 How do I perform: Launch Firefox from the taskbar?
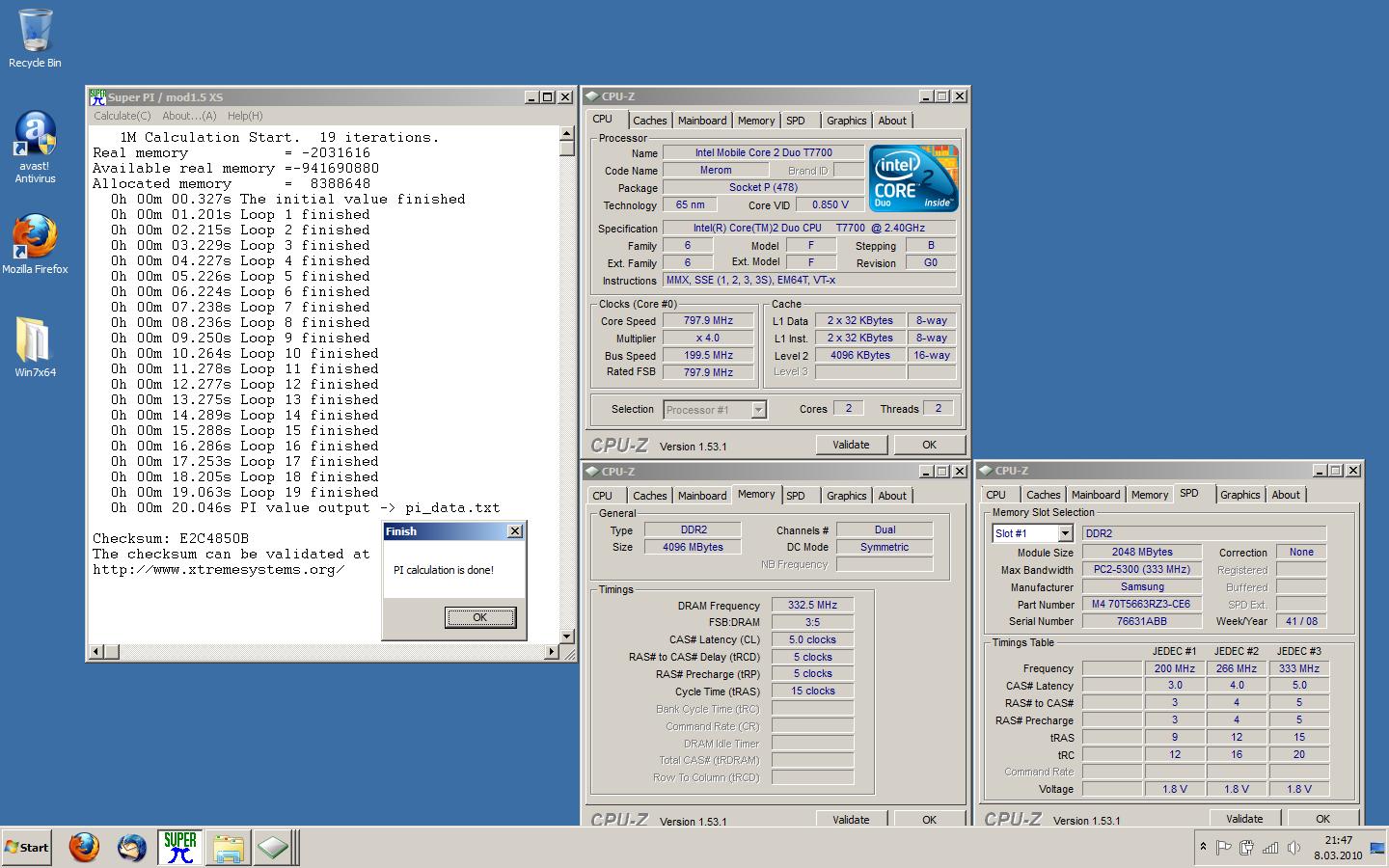pos(85,848)
